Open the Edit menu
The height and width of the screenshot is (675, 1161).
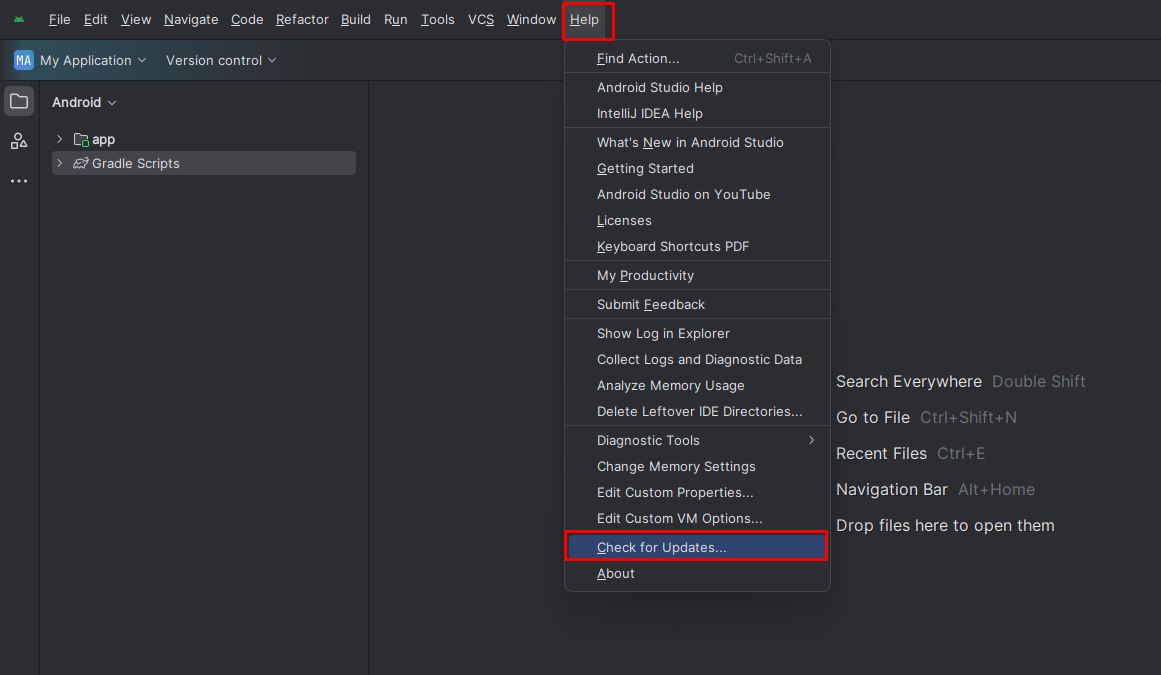[96, 19]
